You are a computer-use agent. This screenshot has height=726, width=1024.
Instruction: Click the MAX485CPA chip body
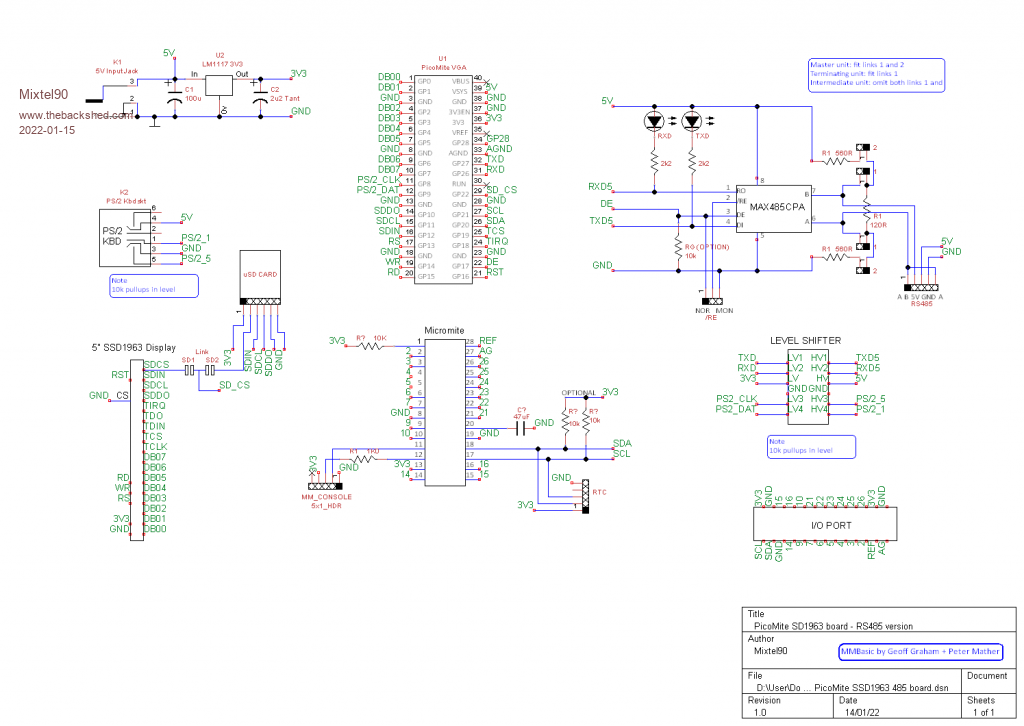(x=772, y=208)
